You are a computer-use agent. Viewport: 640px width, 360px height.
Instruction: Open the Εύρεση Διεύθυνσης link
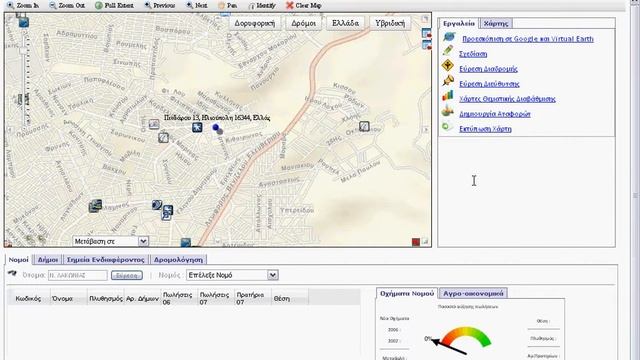[489, 84]
